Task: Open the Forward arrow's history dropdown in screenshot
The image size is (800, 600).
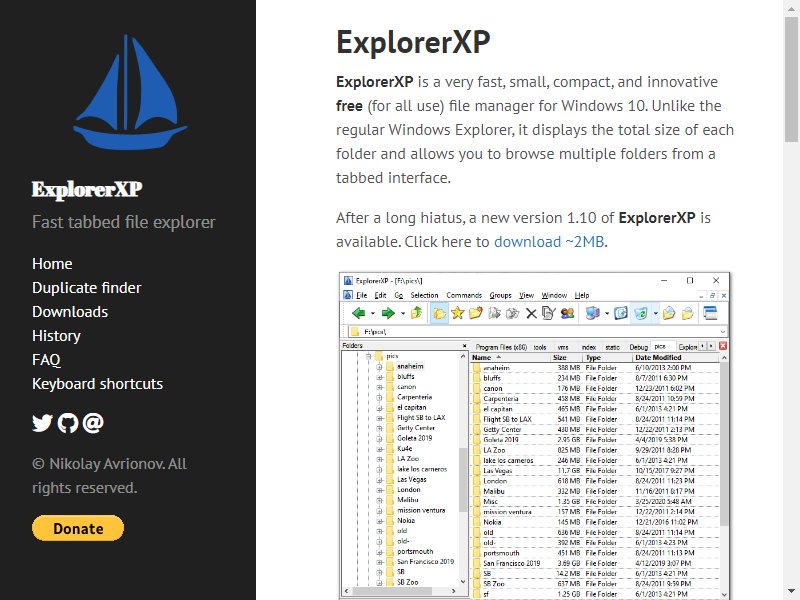Action: 403,313
